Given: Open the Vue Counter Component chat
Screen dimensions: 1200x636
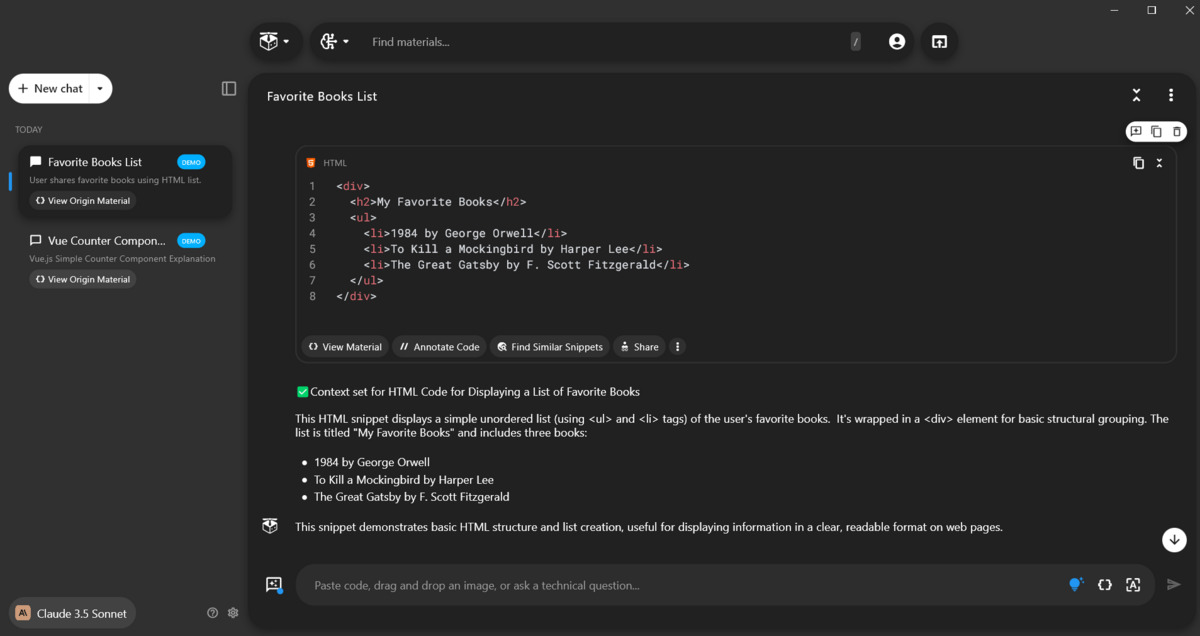Looking at the screenshot, I should tap(106, 241).
